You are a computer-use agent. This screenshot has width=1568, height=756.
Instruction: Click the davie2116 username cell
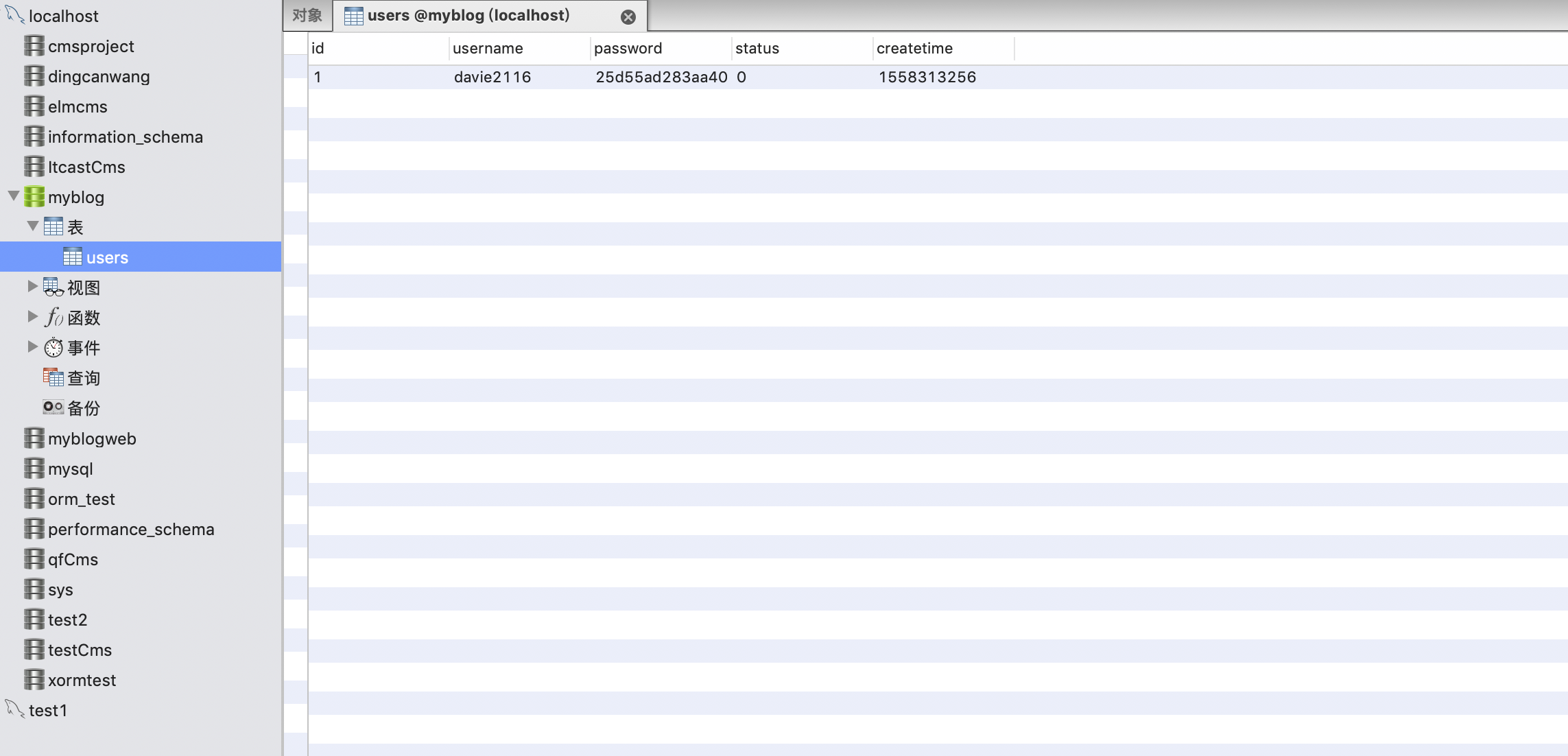(492, 78)
